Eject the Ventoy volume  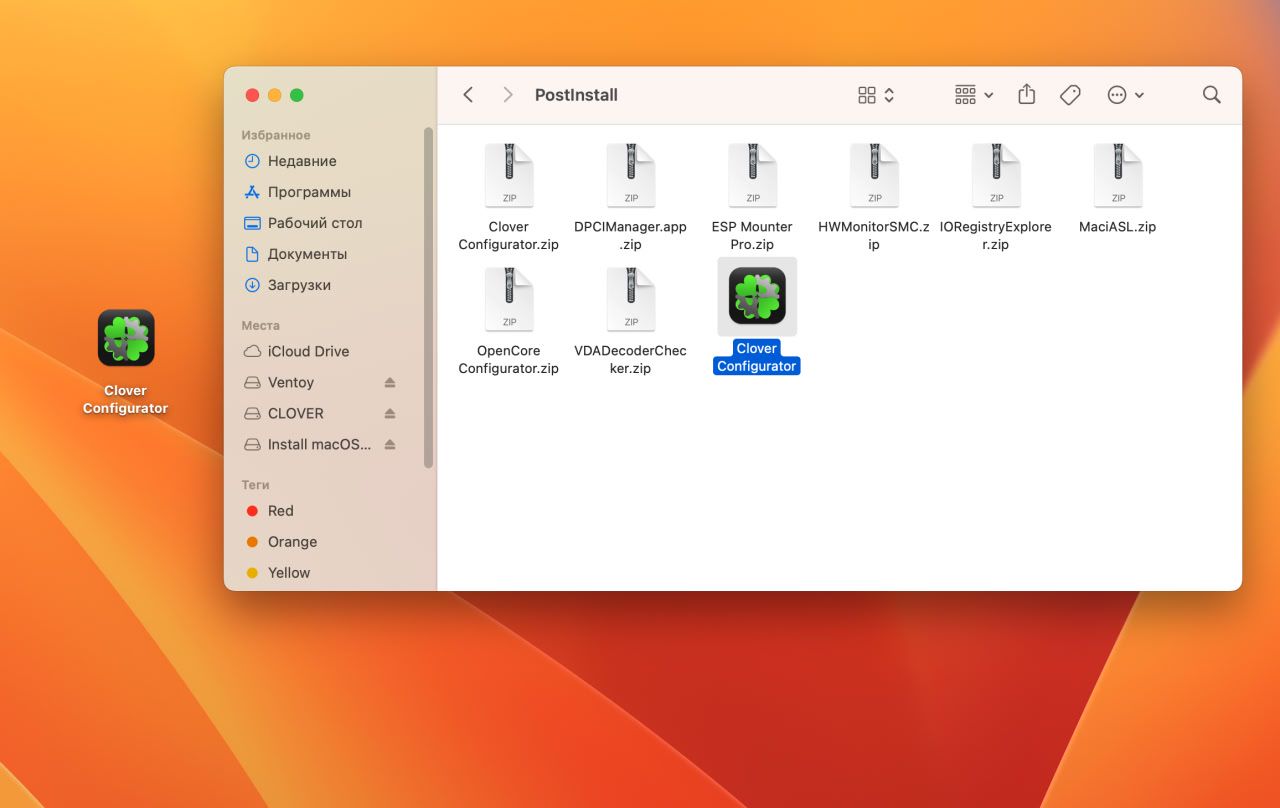(390, 383)
